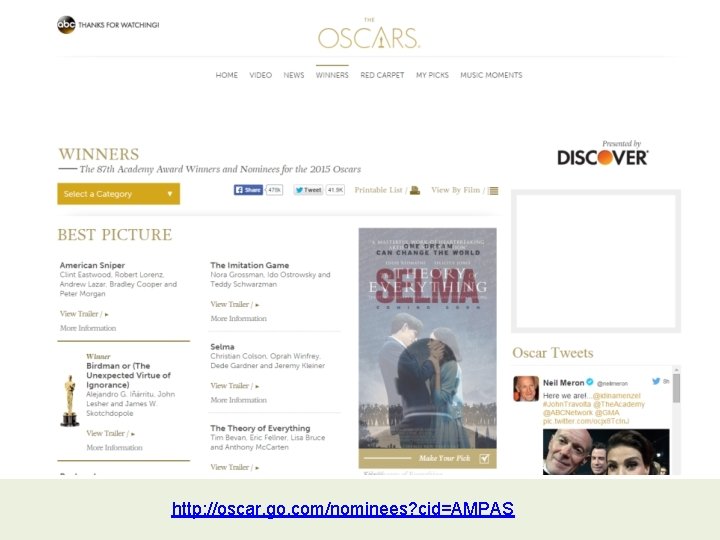Click the View By Film list icon

click(493, 191)
